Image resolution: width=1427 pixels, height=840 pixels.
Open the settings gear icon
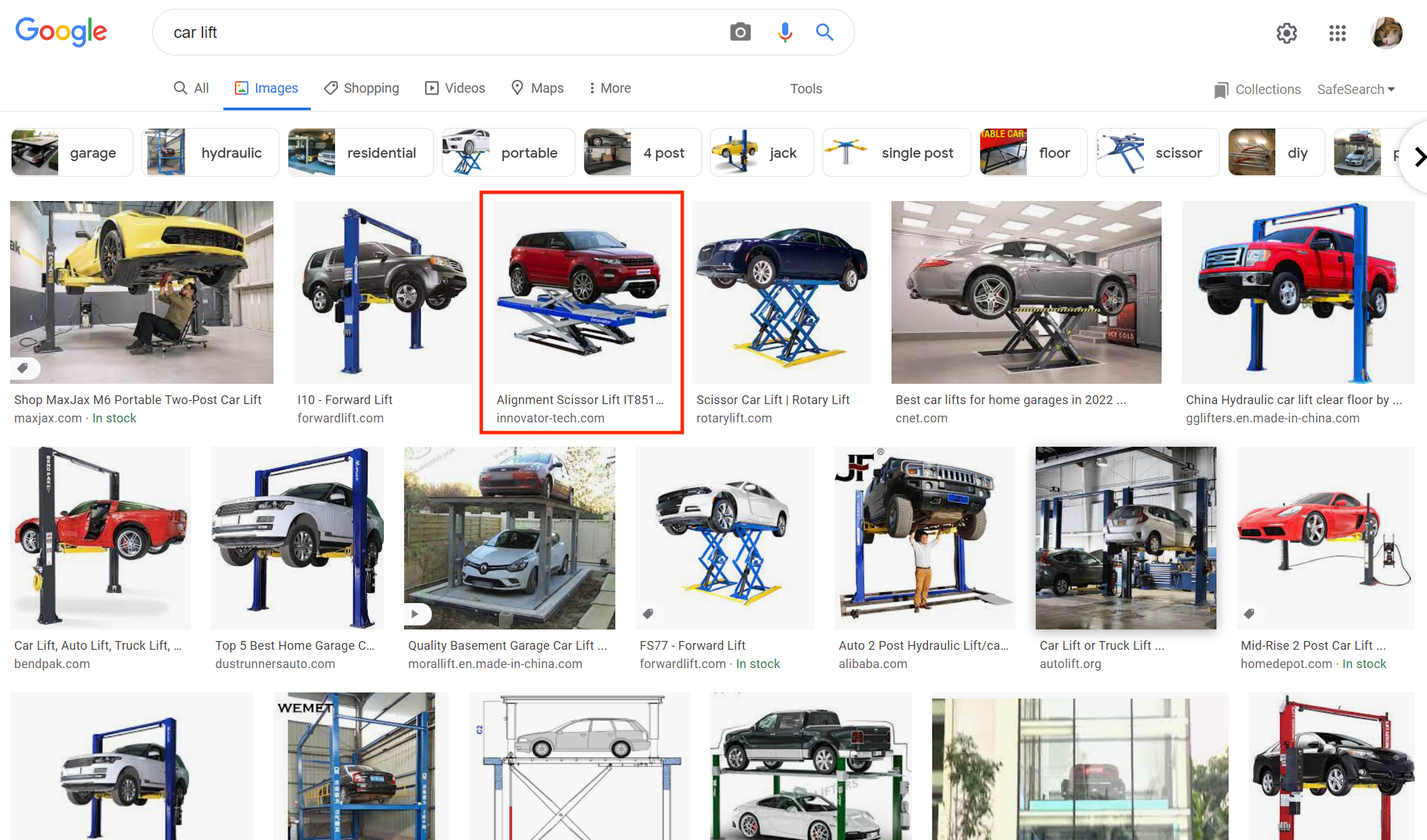click(1286, 32)
